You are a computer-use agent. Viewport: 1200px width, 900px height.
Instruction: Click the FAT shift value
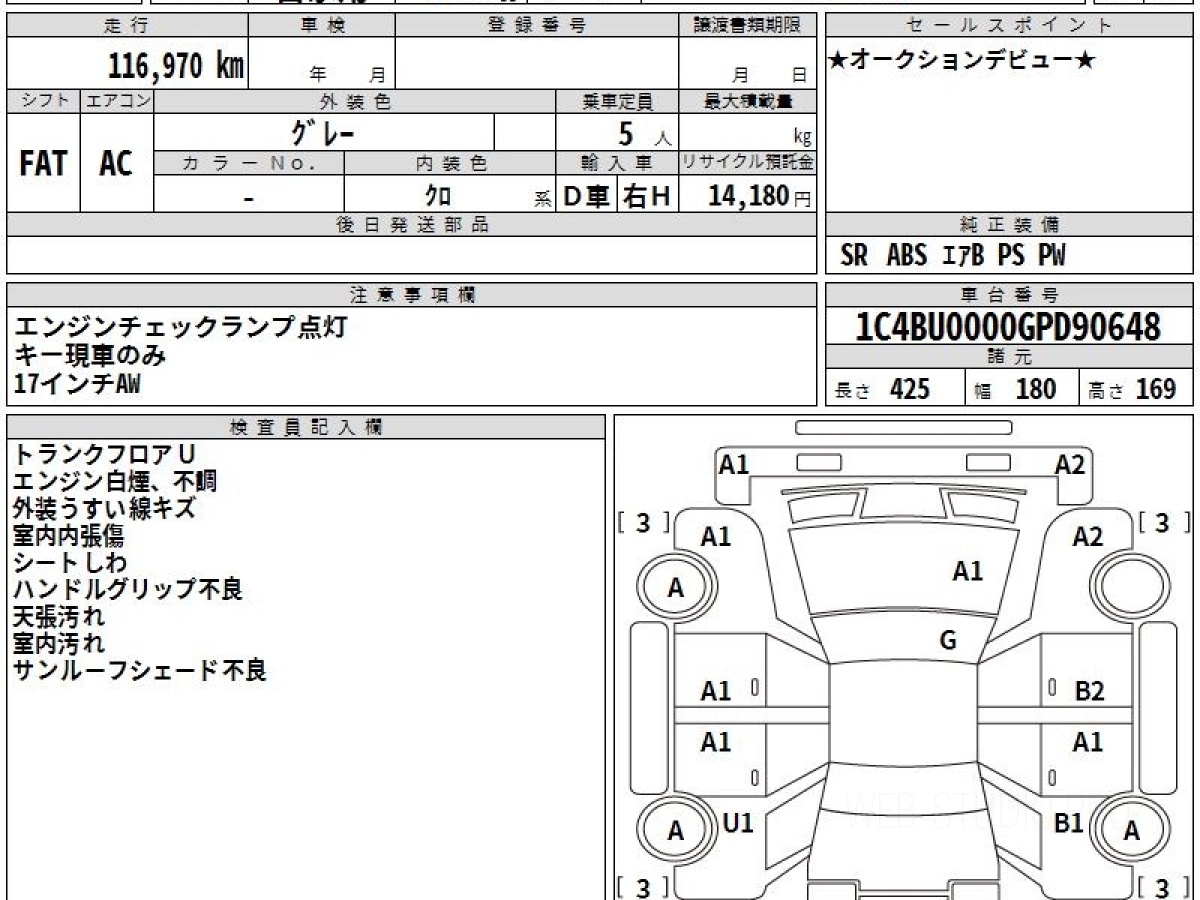(43, 164)
